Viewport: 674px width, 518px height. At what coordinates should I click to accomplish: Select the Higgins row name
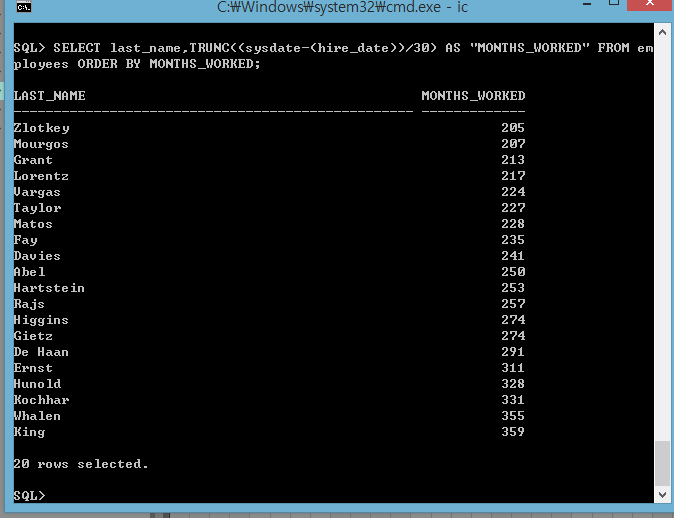[x=41, y=320]
